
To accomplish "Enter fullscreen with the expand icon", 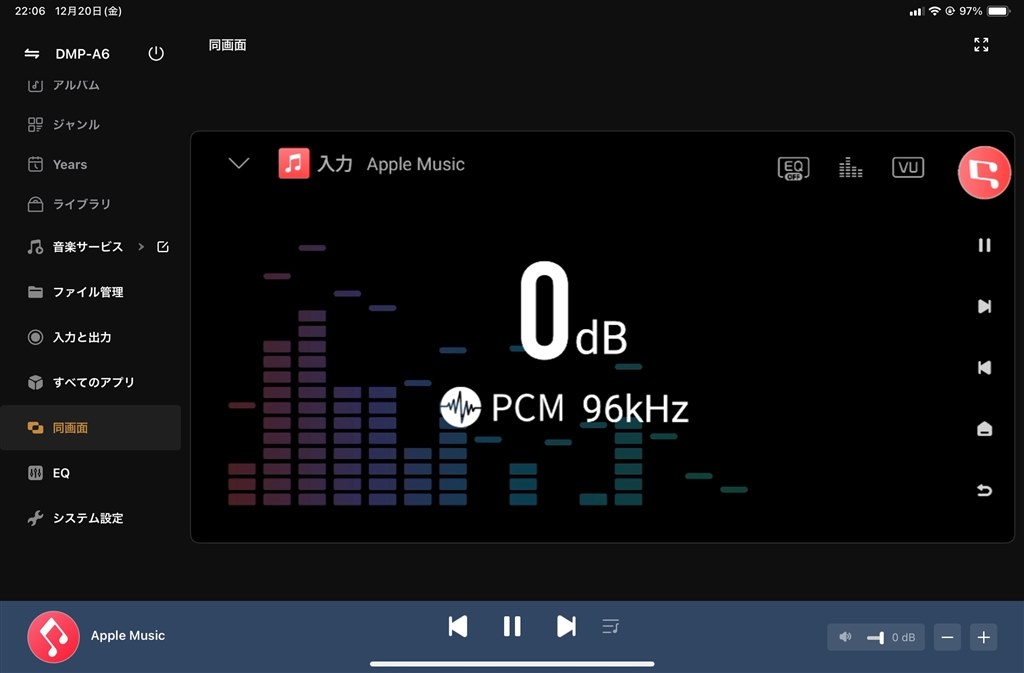I will click(981, 45).
